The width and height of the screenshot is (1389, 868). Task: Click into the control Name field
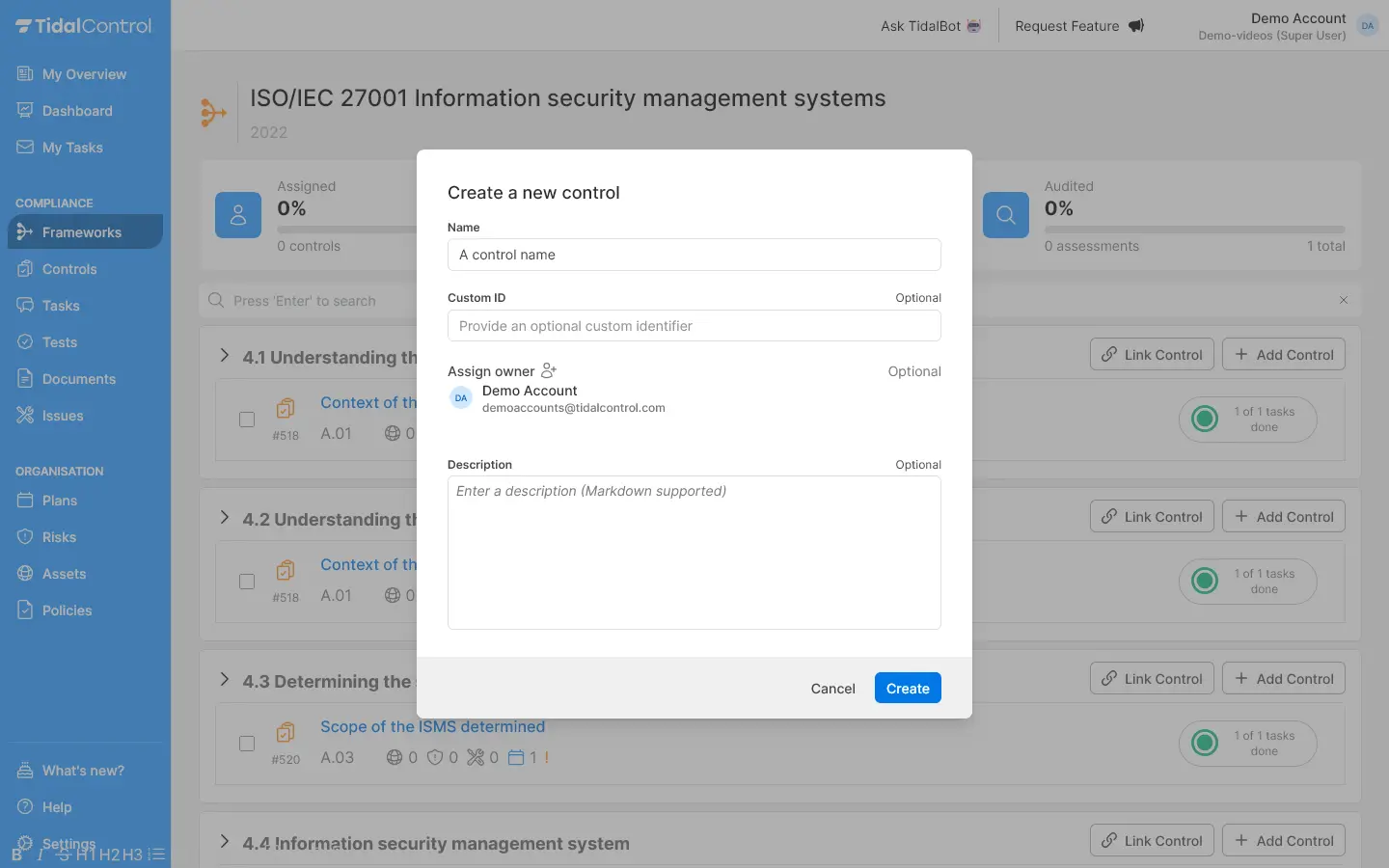(x=694, y=255)
